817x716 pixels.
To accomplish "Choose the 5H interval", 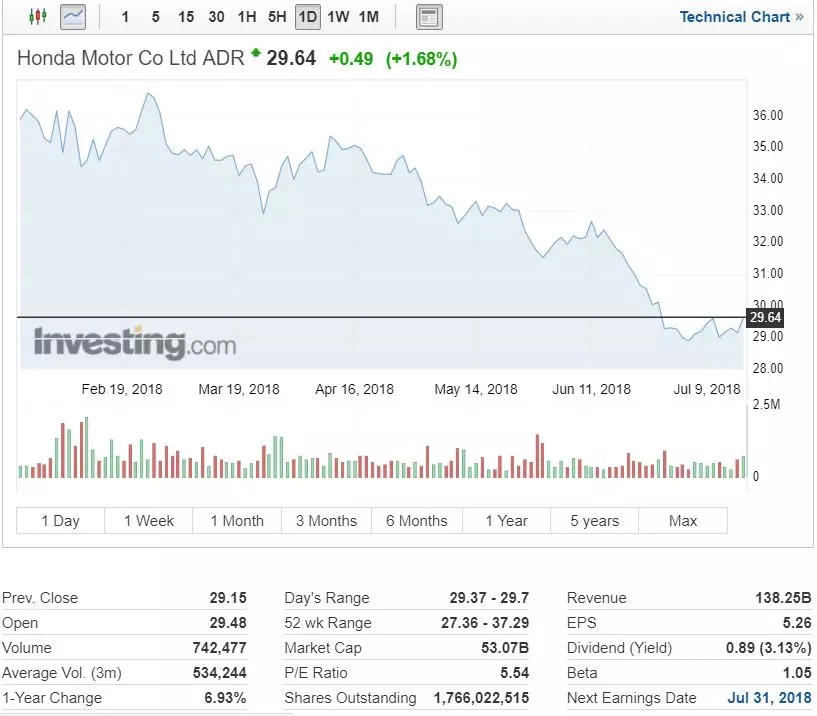I will coord(277,17).
